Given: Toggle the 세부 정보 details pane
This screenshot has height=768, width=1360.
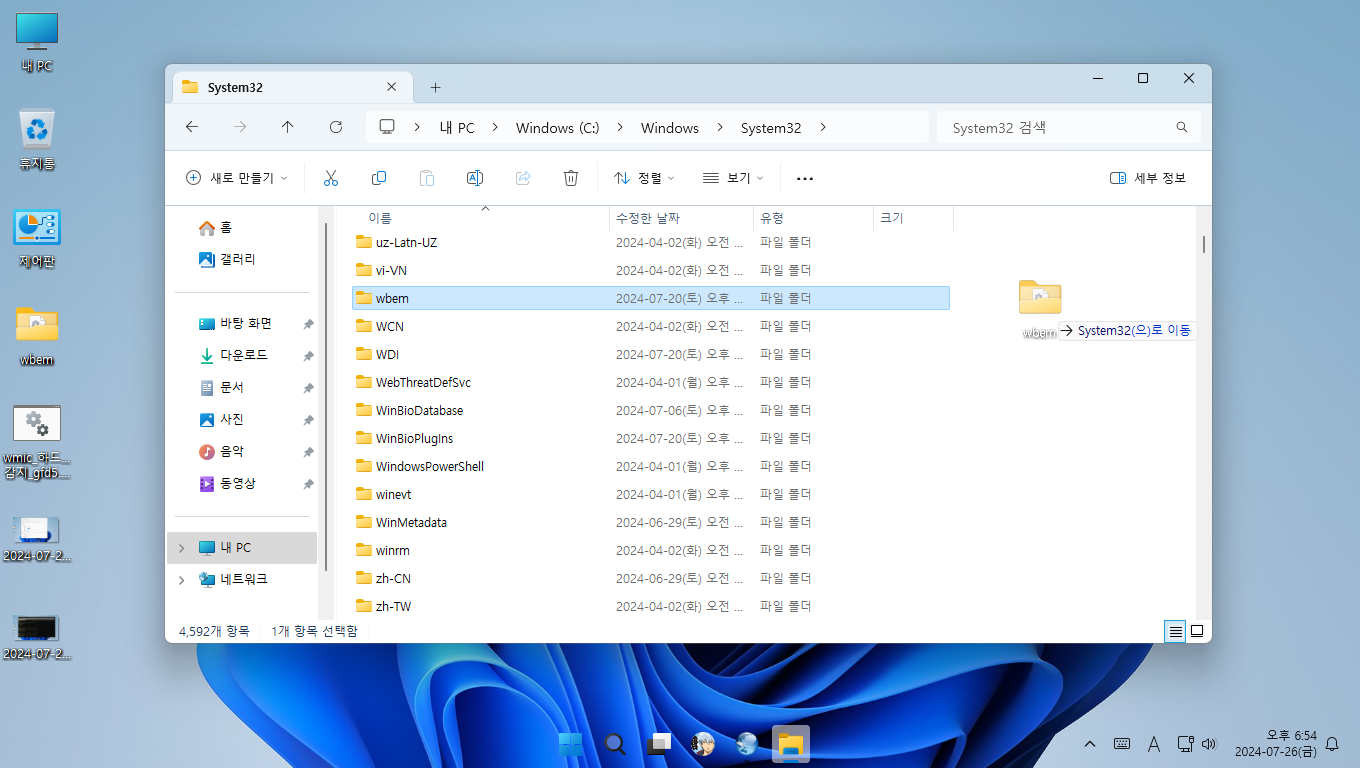Looking at the screenshot, I should pos(1148,178).
